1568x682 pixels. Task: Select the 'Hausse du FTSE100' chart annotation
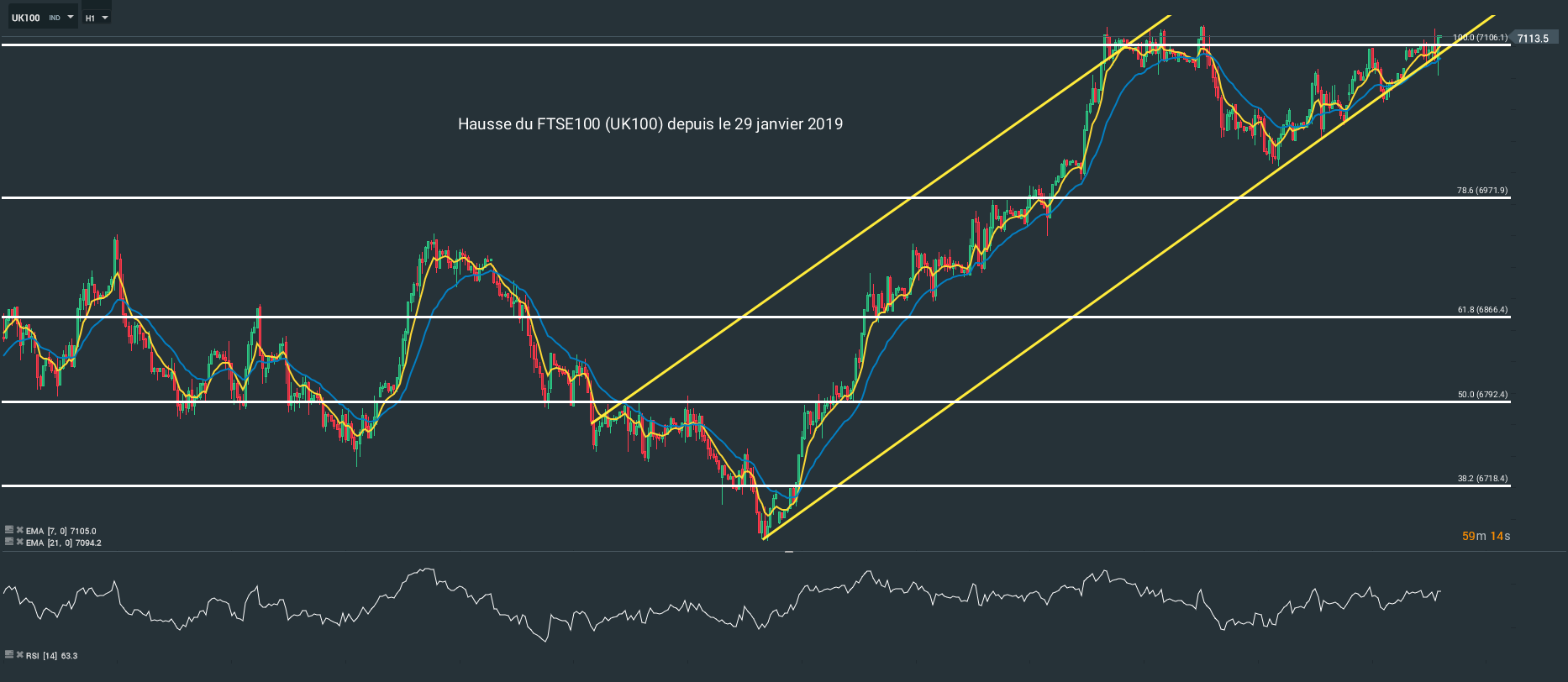coord(650,124)
